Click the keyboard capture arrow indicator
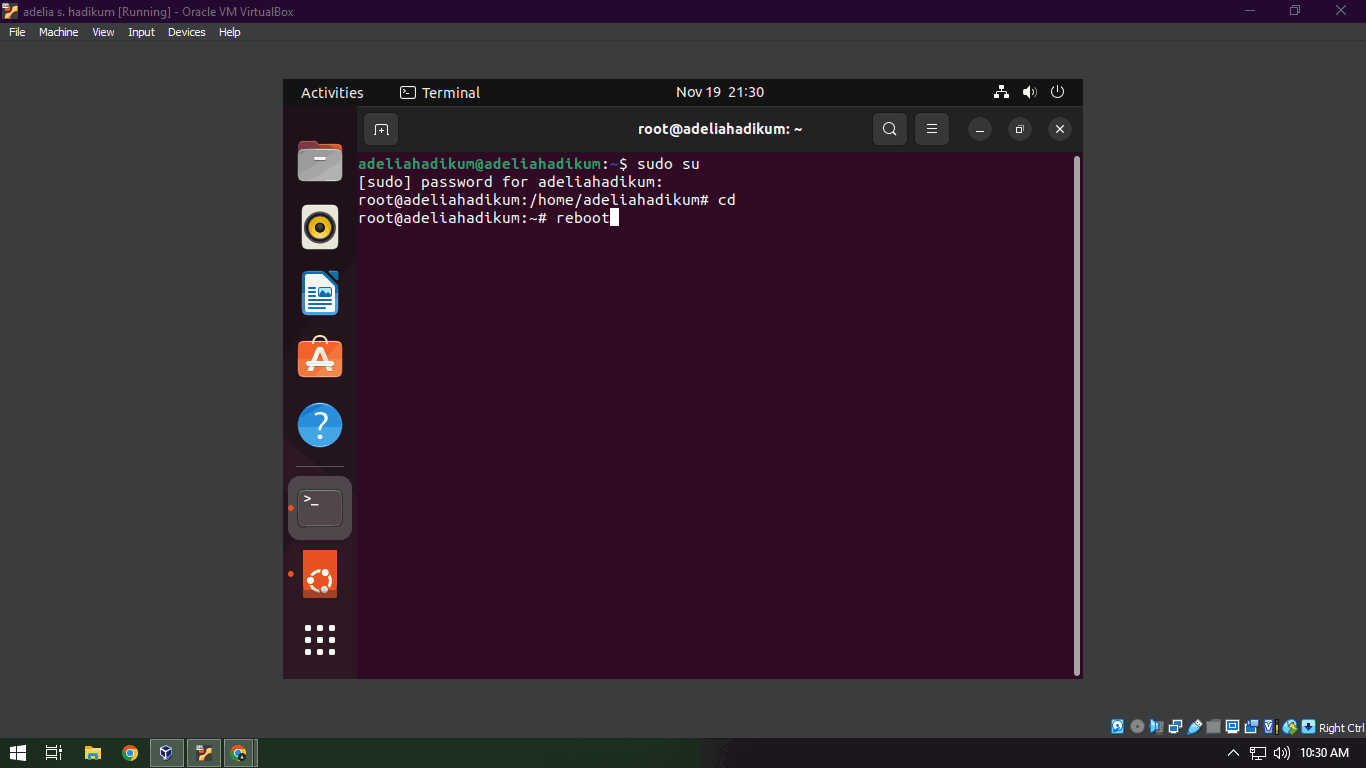This screenshot has width=1366, height=768. [x=1309, y=727]
